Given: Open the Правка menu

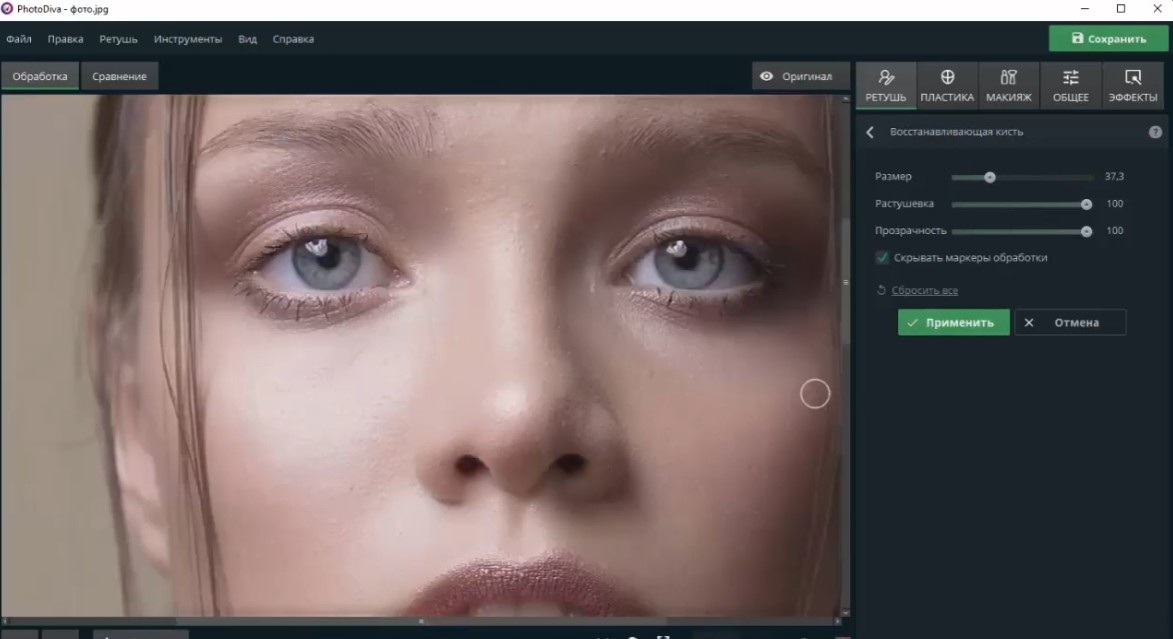Looking at the screenshot, I should (x=65, y=39).
